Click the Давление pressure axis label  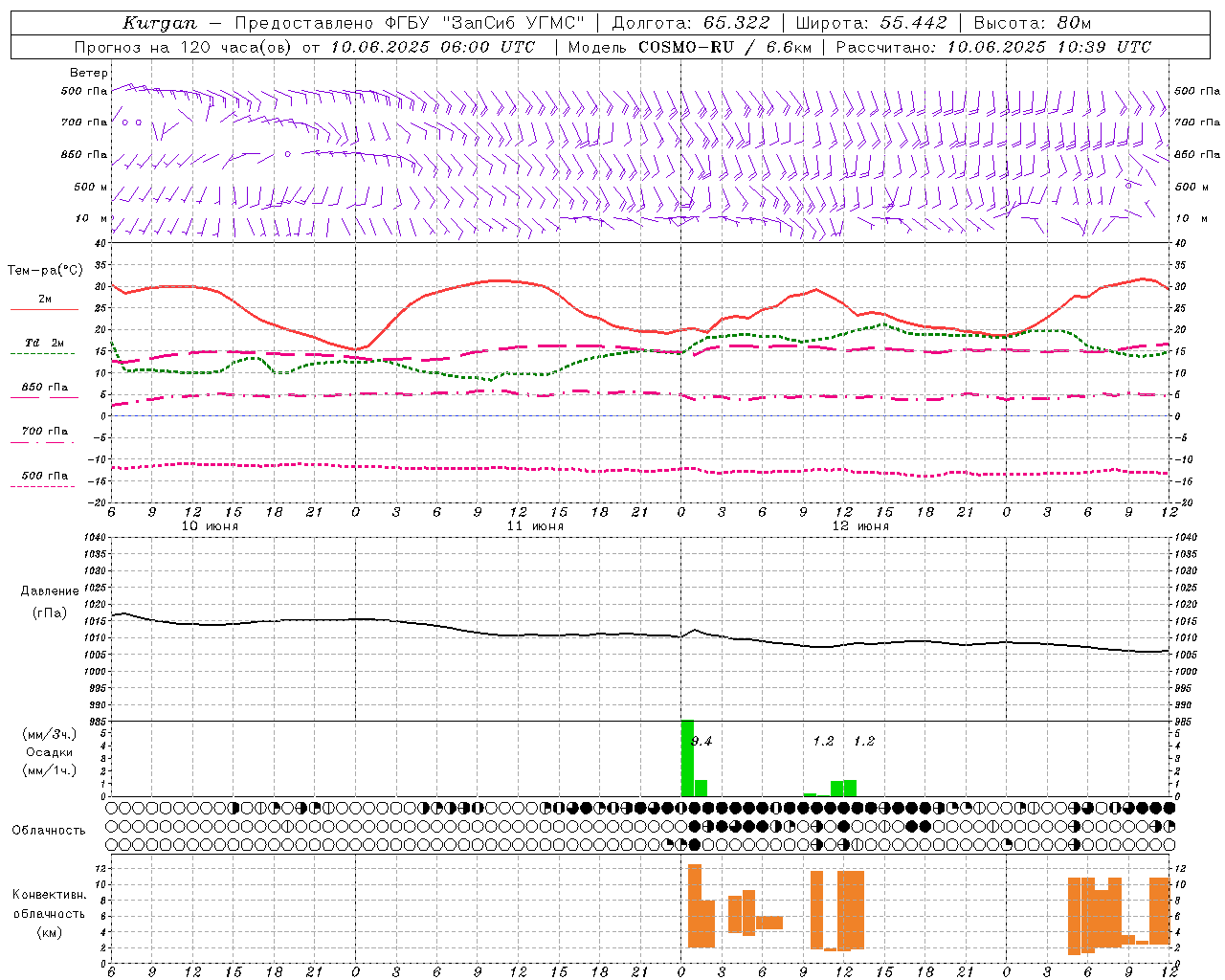pos(50,591)
